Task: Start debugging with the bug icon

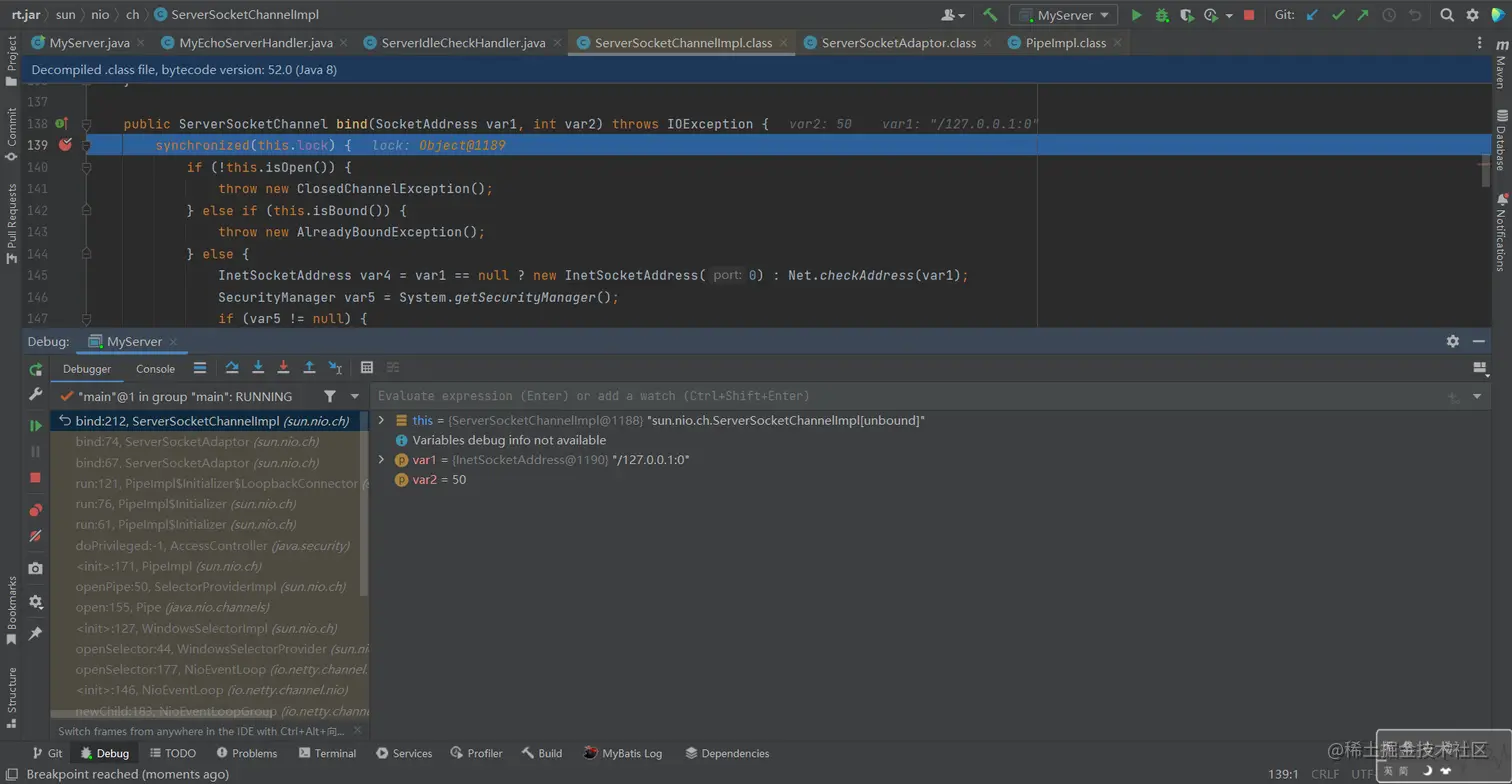Action: tap(1162, 15)
